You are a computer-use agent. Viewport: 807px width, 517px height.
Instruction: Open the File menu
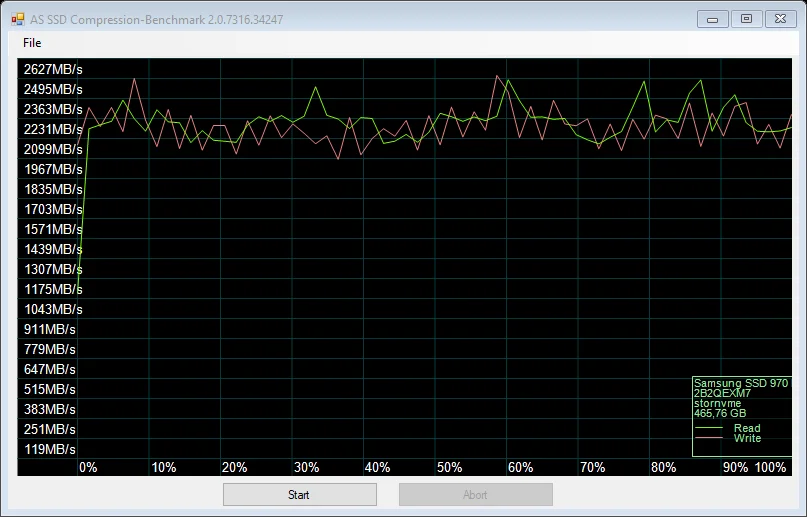coord(32,43)
